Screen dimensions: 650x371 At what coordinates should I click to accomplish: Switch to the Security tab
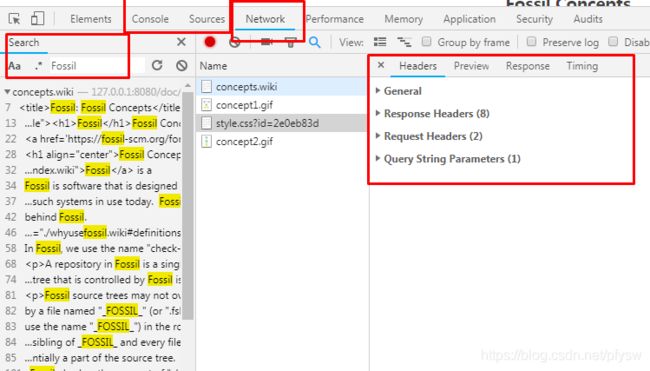534,19
